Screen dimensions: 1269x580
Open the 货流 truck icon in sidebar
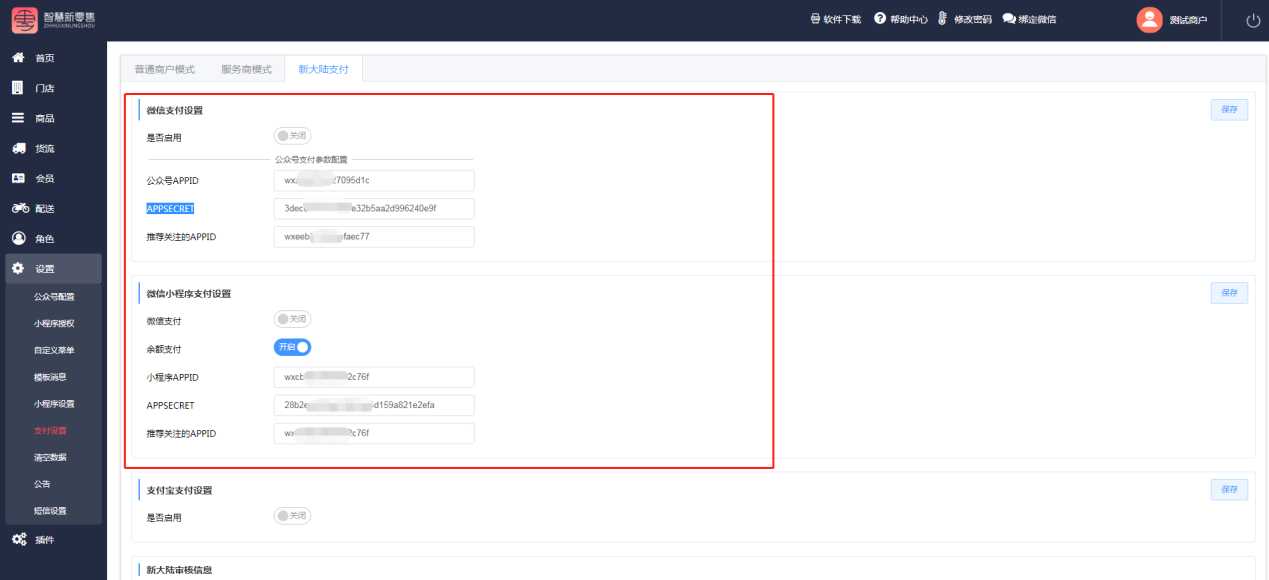[18, 148]
